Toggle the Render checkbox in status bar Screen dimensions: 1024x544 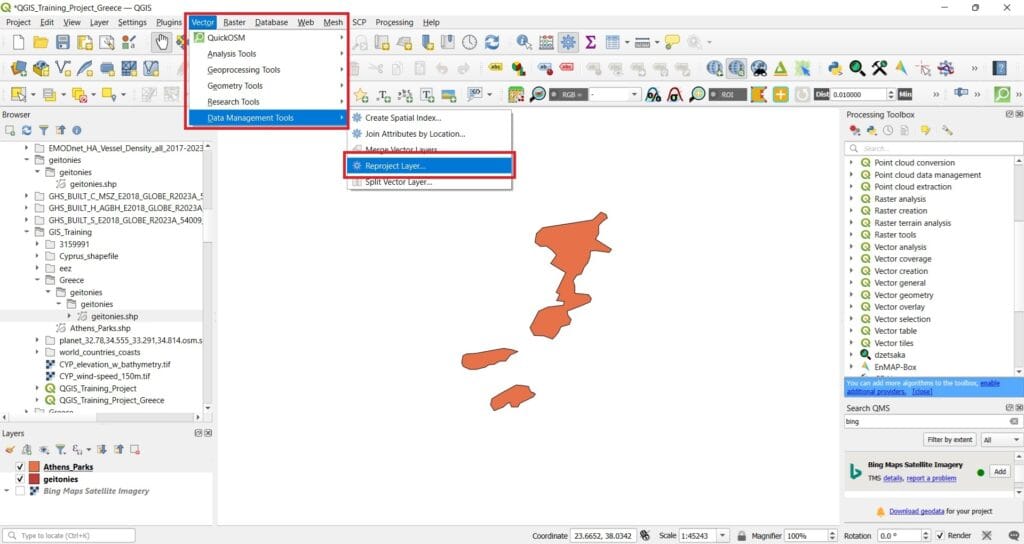pos(940,536)
